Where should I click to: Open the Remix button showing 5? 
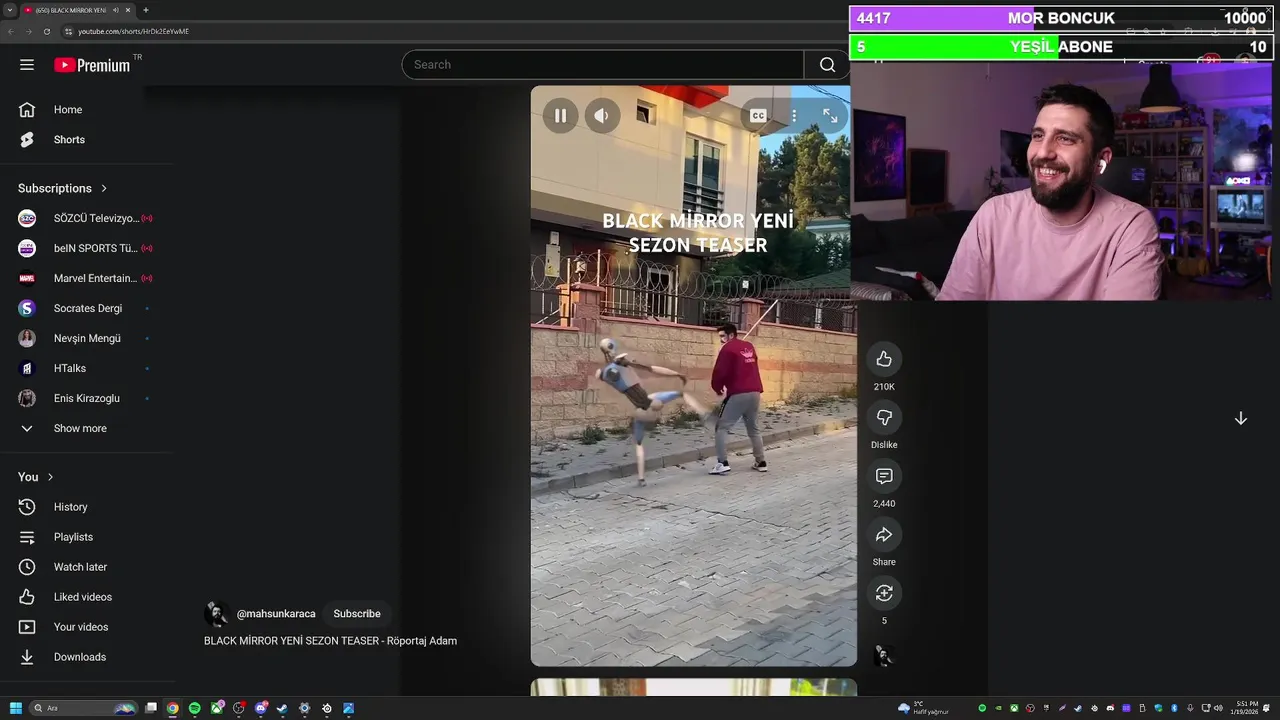pyautogui.click(x=884, y=593)
